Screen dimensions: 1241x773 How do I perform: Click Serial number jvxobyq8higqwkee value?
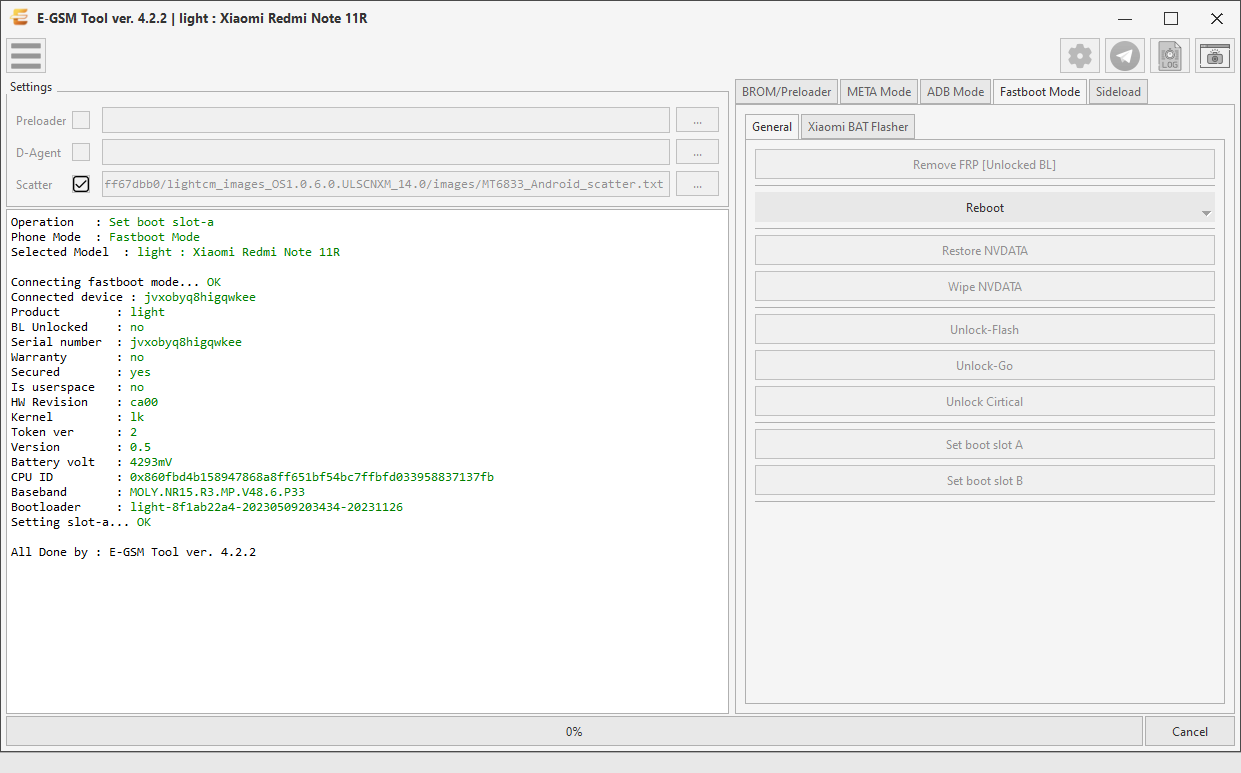(x=186, y=342)
